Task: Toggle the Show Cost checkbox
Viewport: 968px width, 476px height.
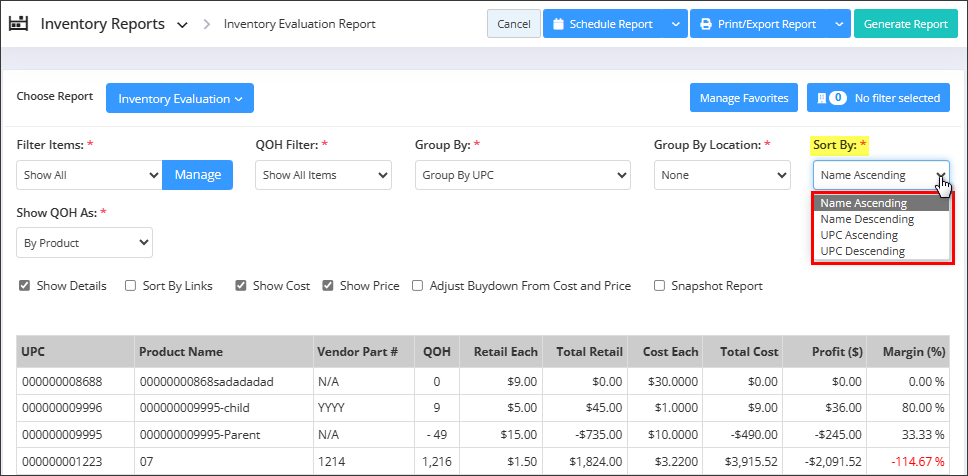Action: 241,286
